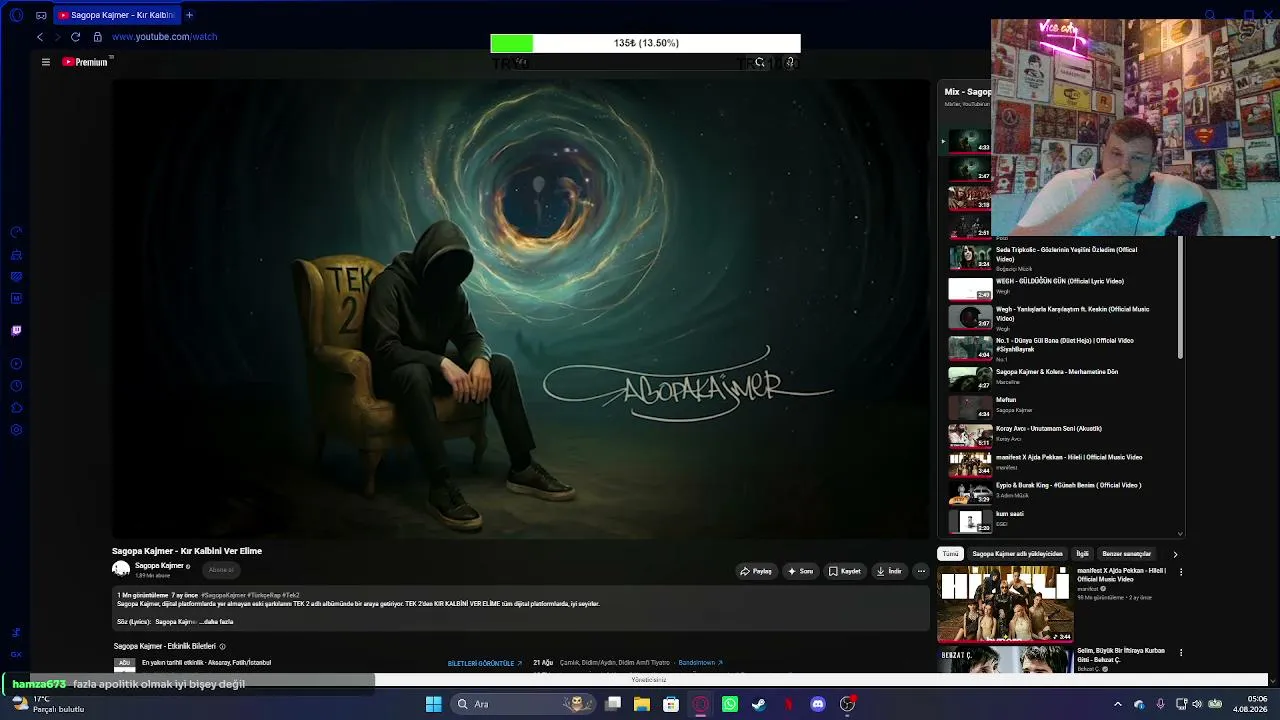
Task: Open Twitch from browser sidebar
Action: pyautogui.click(x=16, y=330)
